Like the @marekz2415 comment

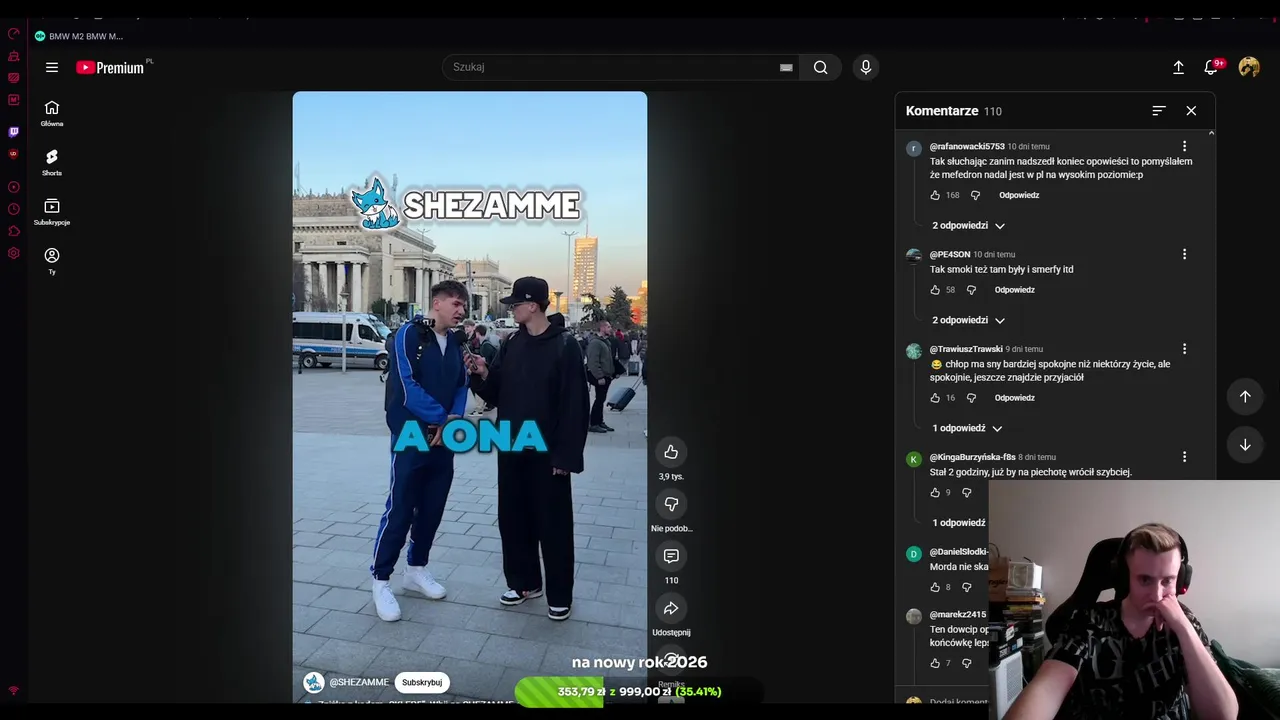click(935, 663)
